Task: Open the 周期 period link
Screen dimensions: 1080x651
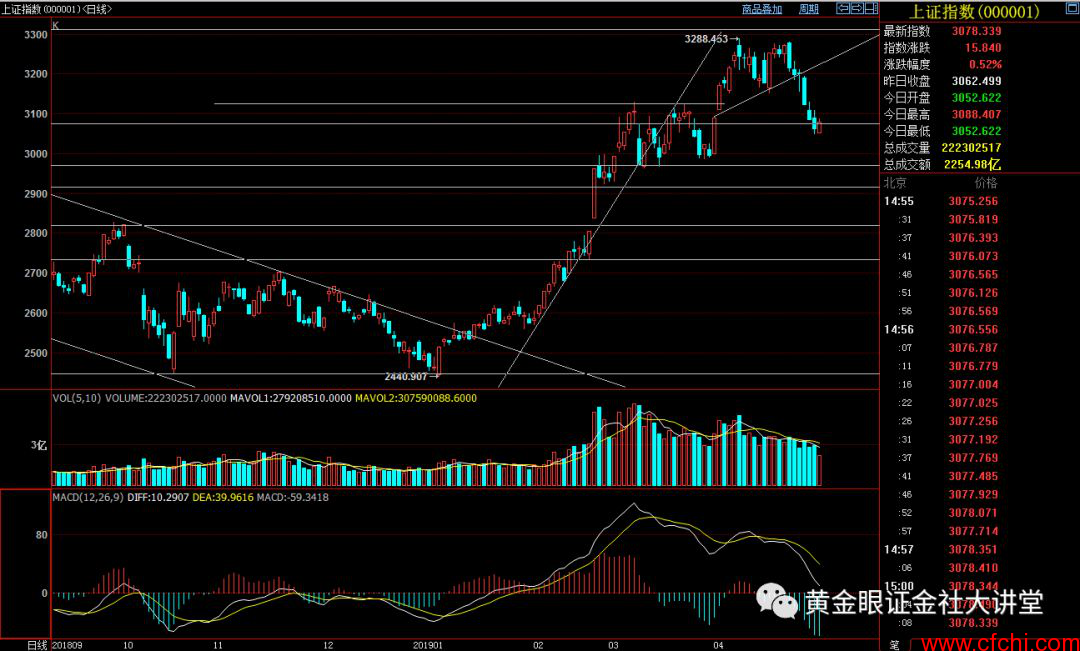Action: (809, 9)
